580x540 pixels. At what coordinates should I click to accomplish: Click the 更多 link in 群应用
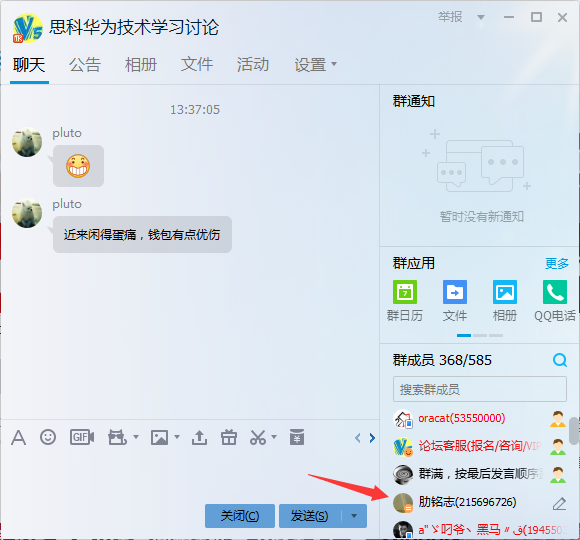coord(557,264)
